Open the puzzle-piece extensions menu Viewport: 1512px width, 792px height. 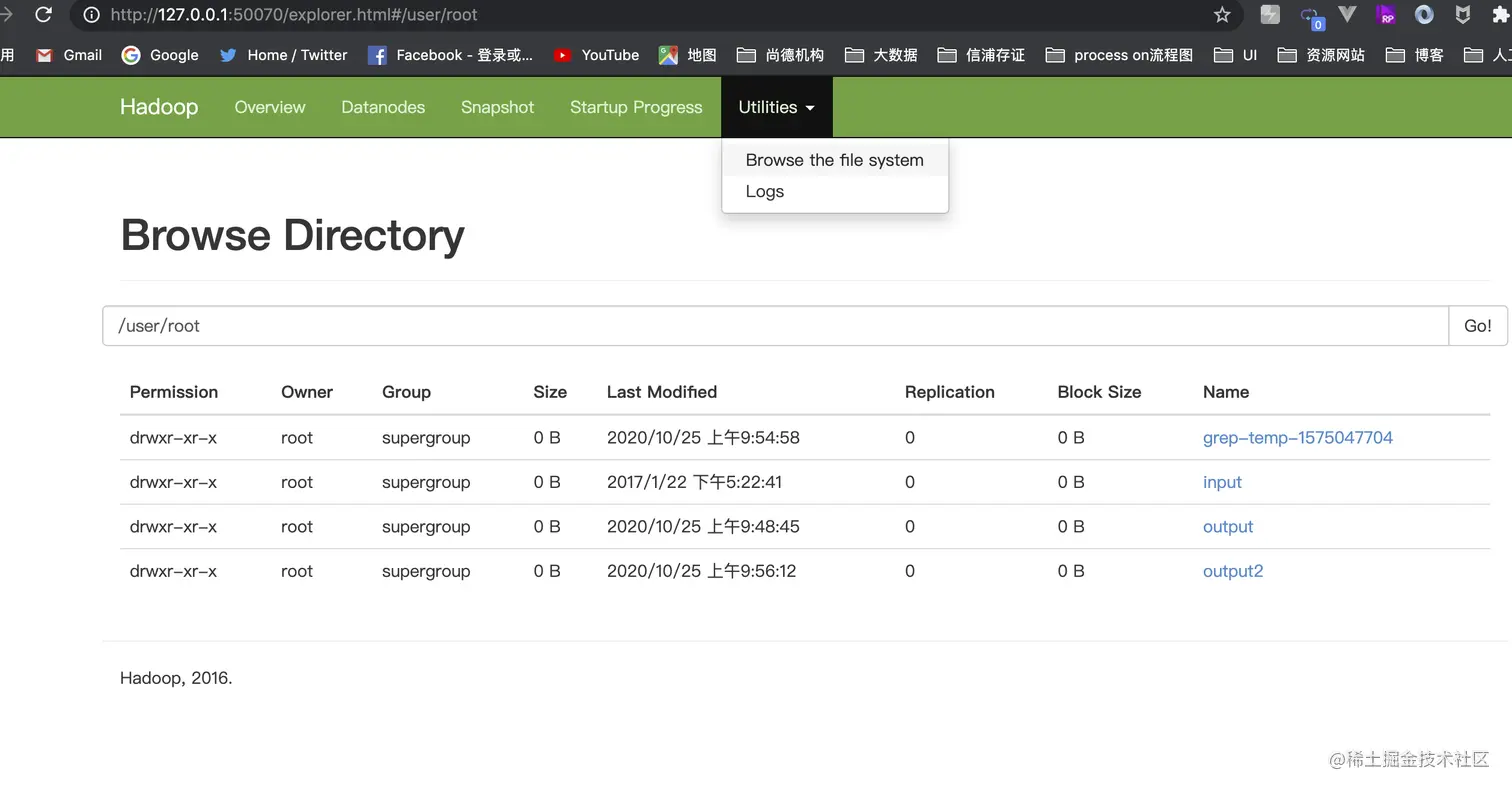[1501, 15]
